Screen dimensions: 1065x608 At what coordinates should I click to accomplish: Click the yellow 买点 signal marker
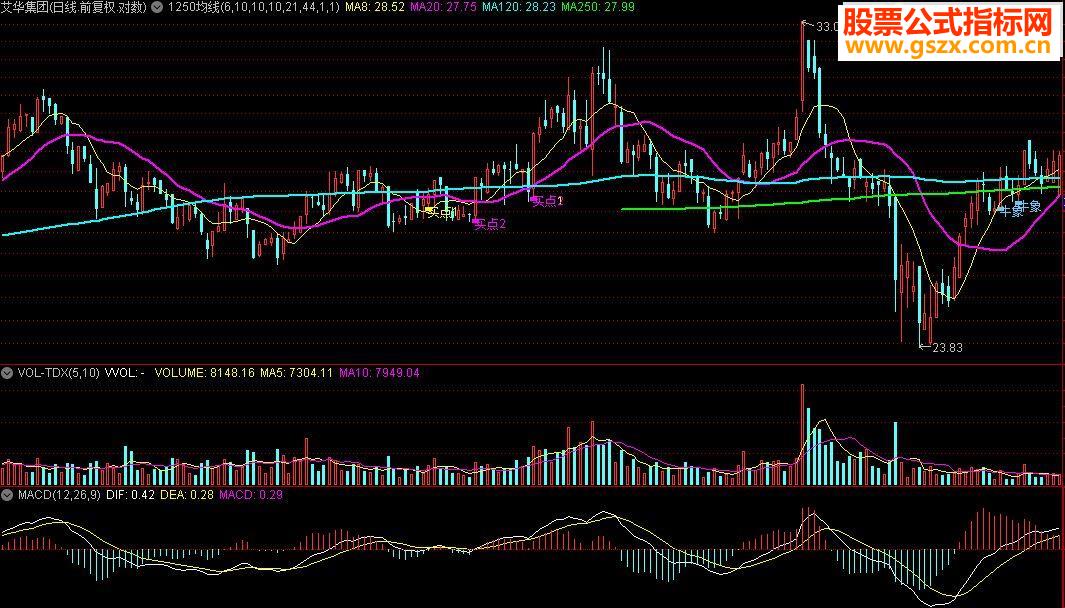(440, 213)
